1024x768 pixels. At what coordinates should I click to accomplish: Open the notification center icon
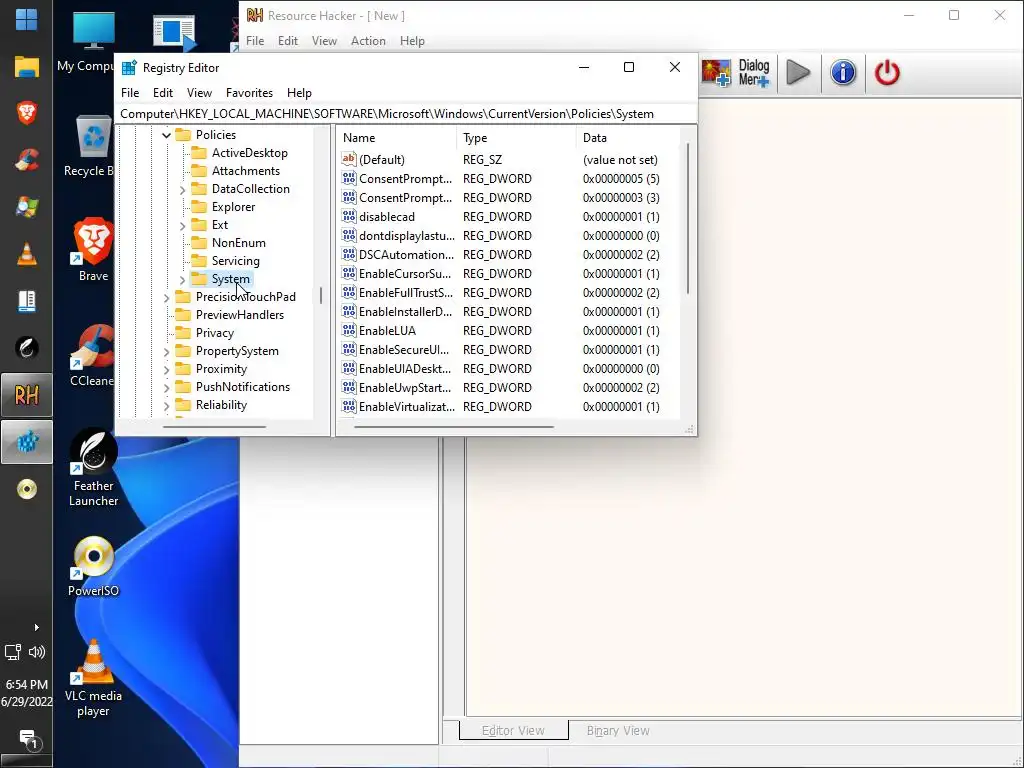[x=28, y=740]
